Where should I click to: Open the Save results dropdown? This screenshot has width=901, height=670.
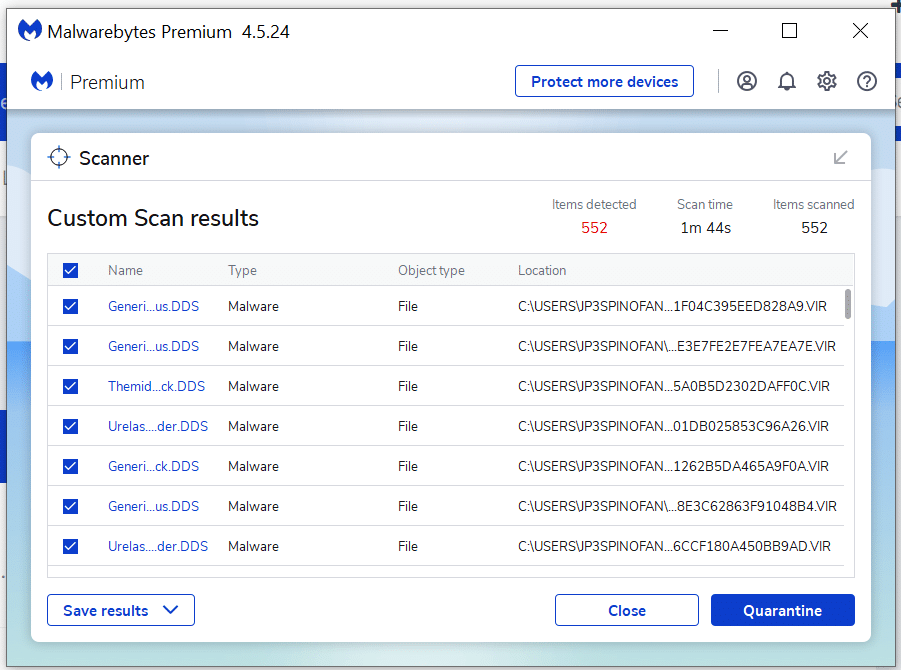[121, 610]
